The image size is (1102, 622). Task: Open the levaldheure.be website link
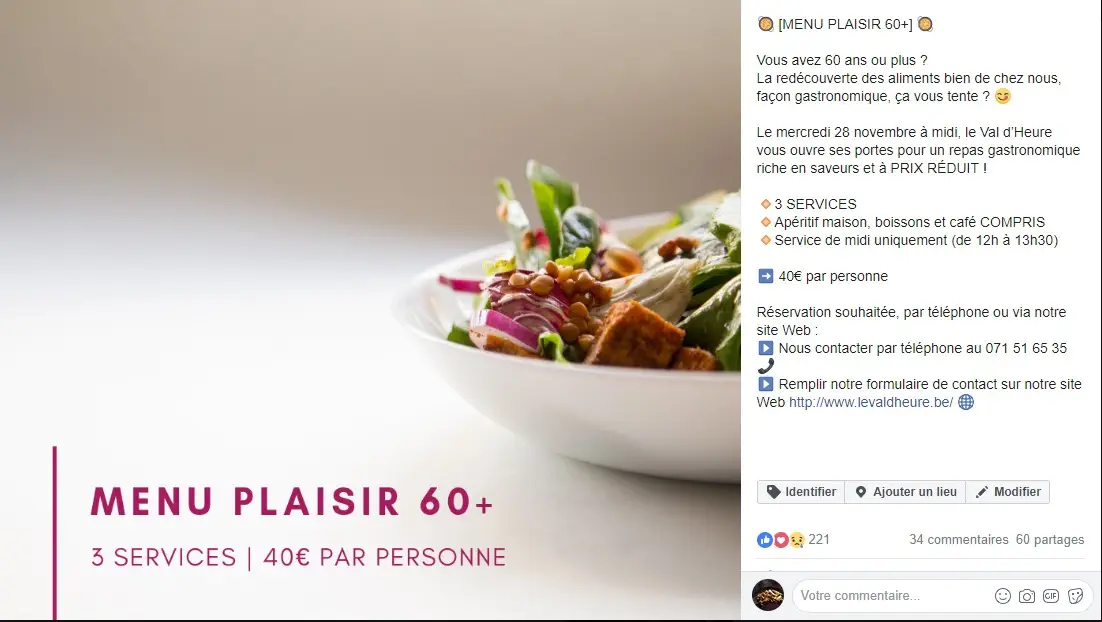tap(871, 403)
